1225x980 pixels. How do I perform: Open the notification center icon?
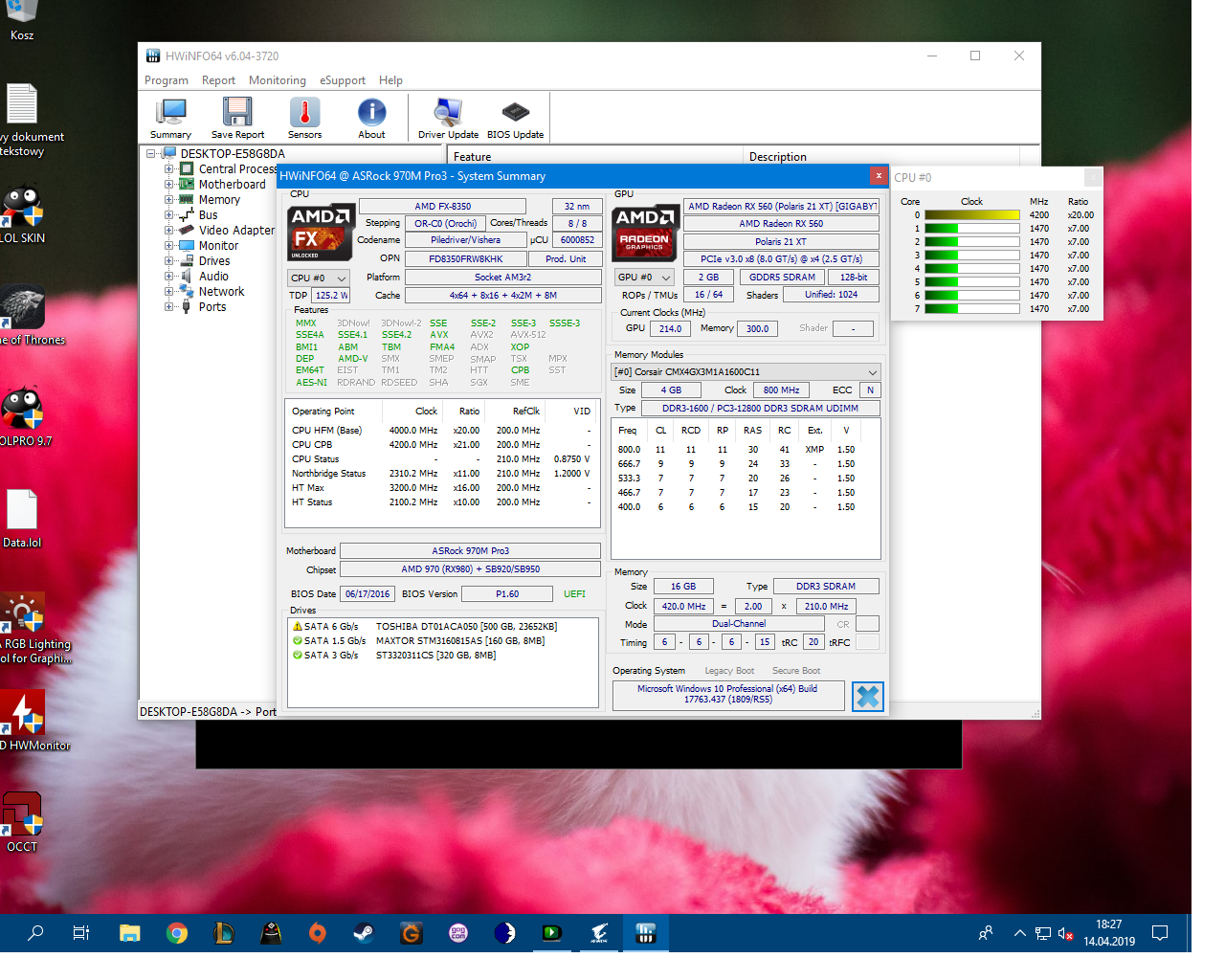pyautogui.click(x=1160, y=933)
